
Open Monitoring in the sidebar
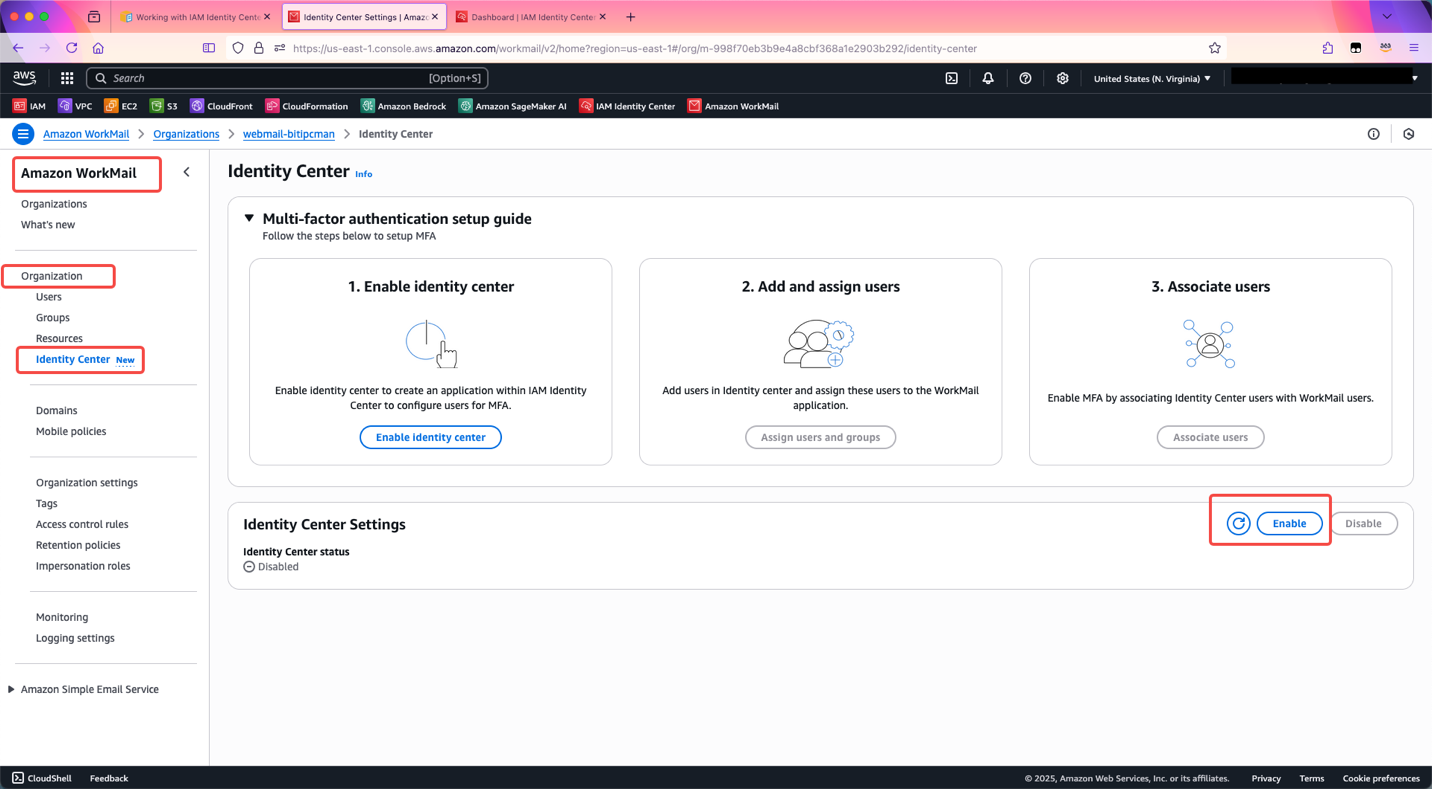(62, 618)
